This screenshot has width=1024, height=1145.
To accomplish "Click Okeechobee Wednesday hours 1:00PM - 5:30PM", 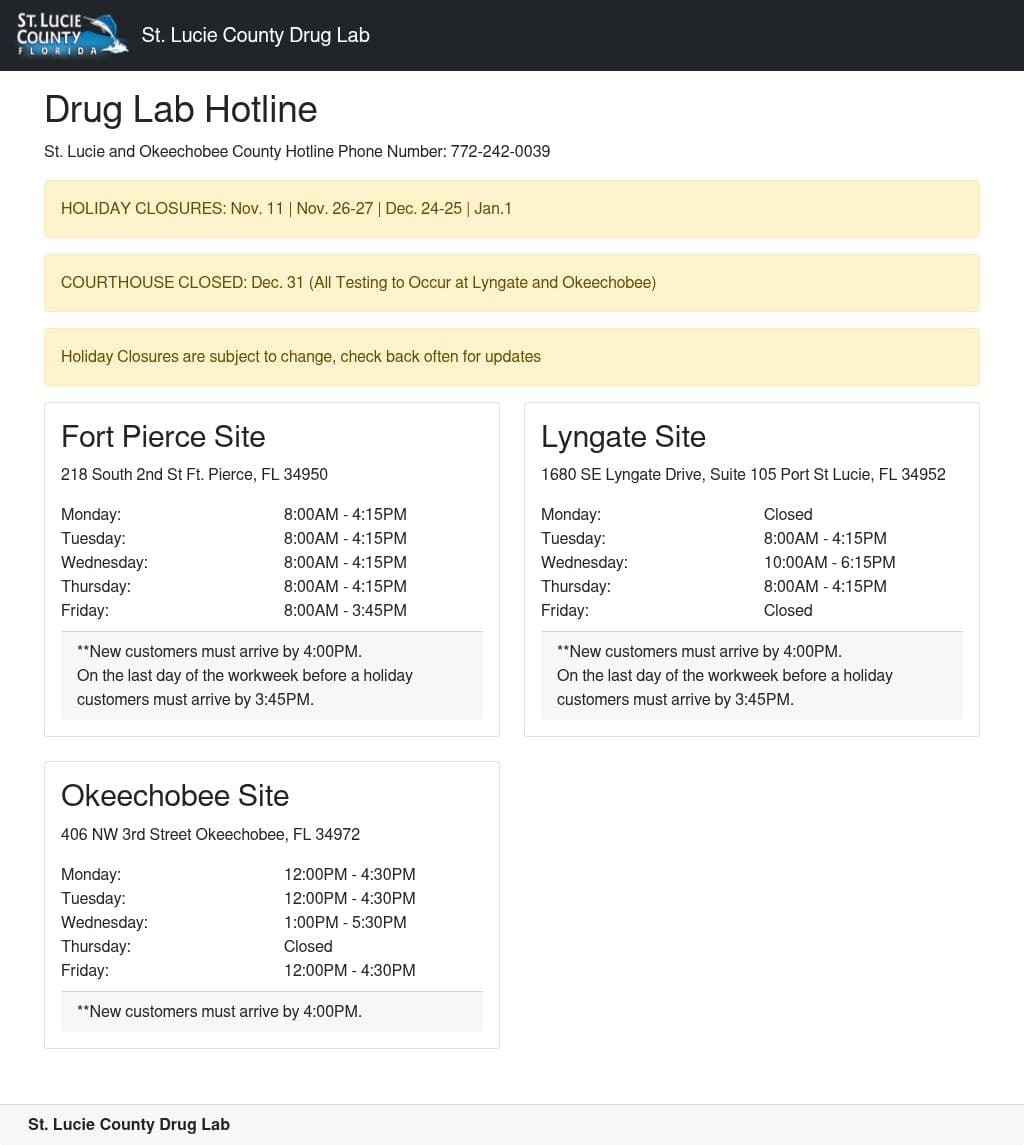I will coord(345,922).
